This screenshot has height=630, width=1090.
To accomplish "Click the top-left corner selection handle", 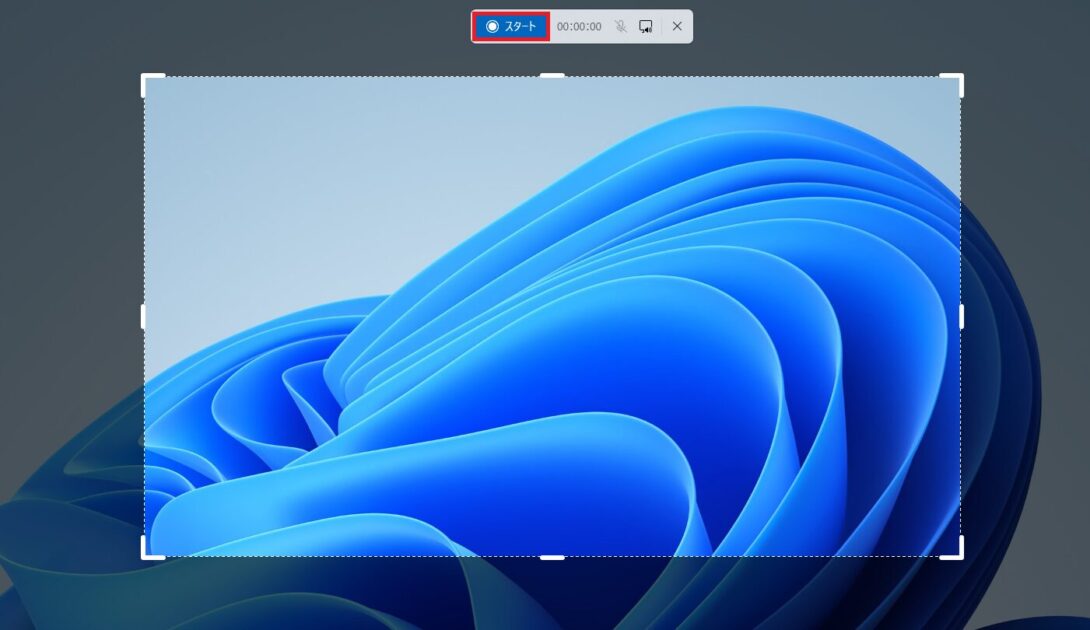I will click(x=152, y=84).
